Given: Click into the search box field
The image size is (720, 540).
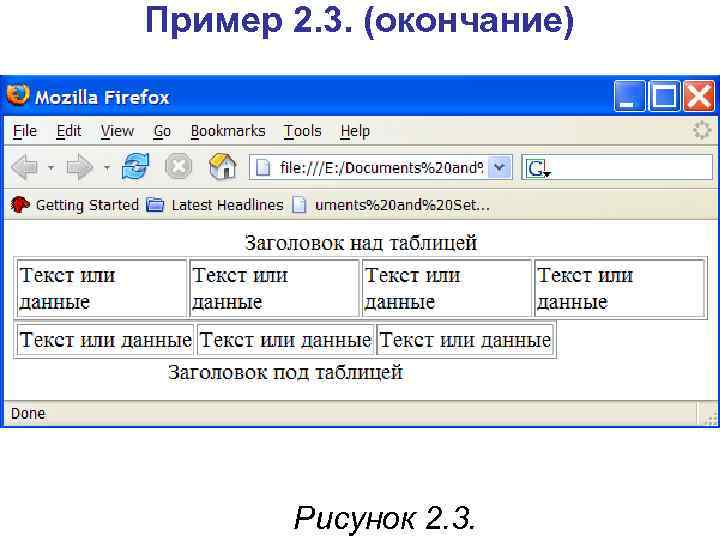Looking at the screenshot, I should 617,167.
